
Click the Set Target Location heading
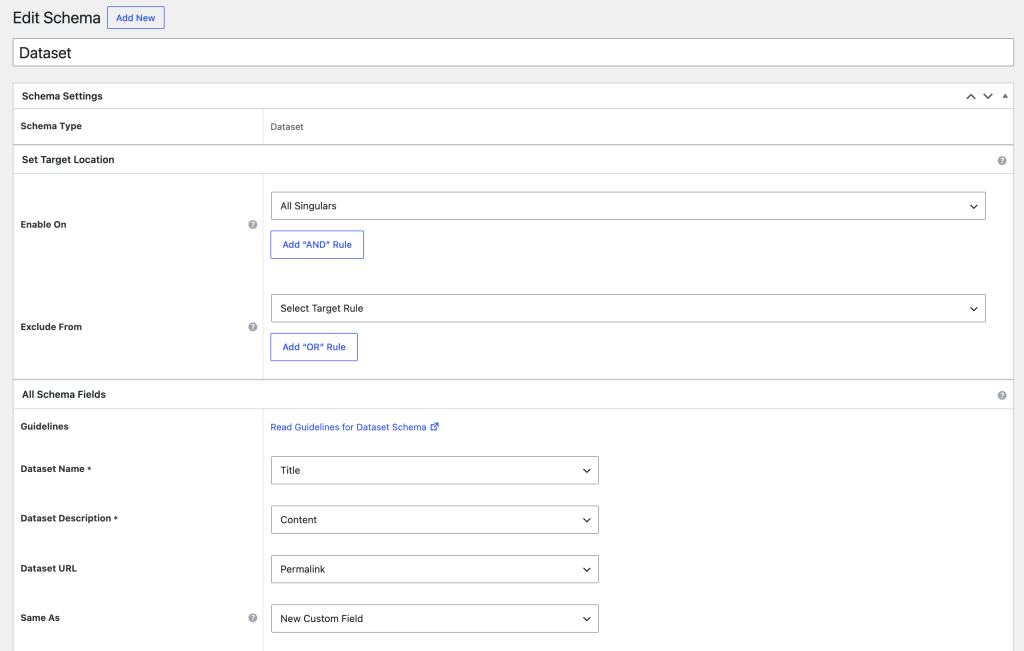click(x=68, y=159)
